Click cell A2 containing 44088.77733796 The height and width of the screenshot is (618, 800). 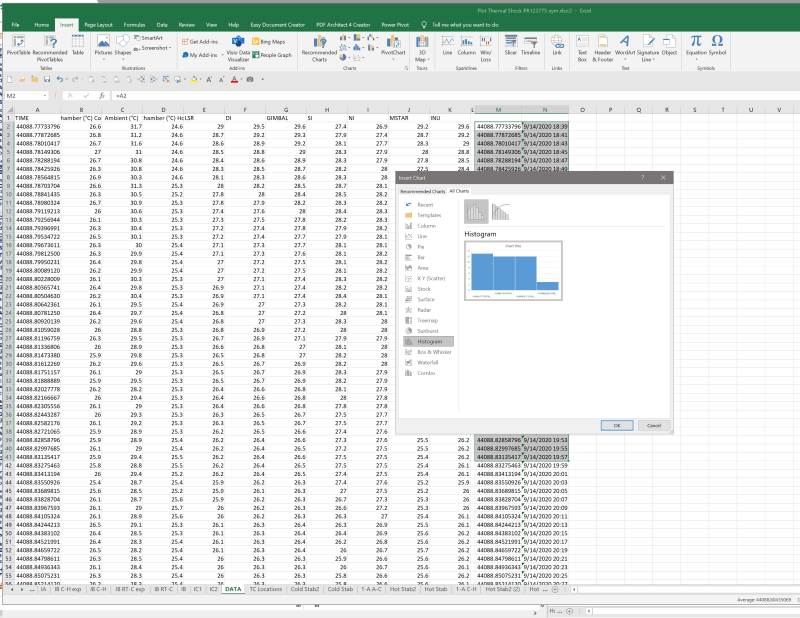(x=38, y=127)
